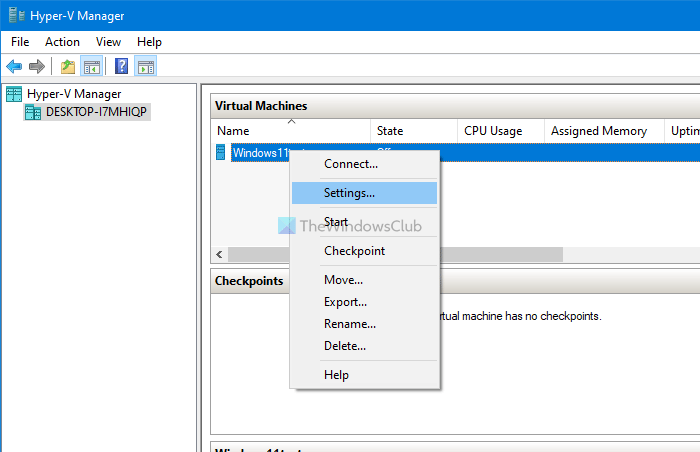700x452 pixels.
Task: Choose Move... from the context menu
Action: (x=364, y=280)
